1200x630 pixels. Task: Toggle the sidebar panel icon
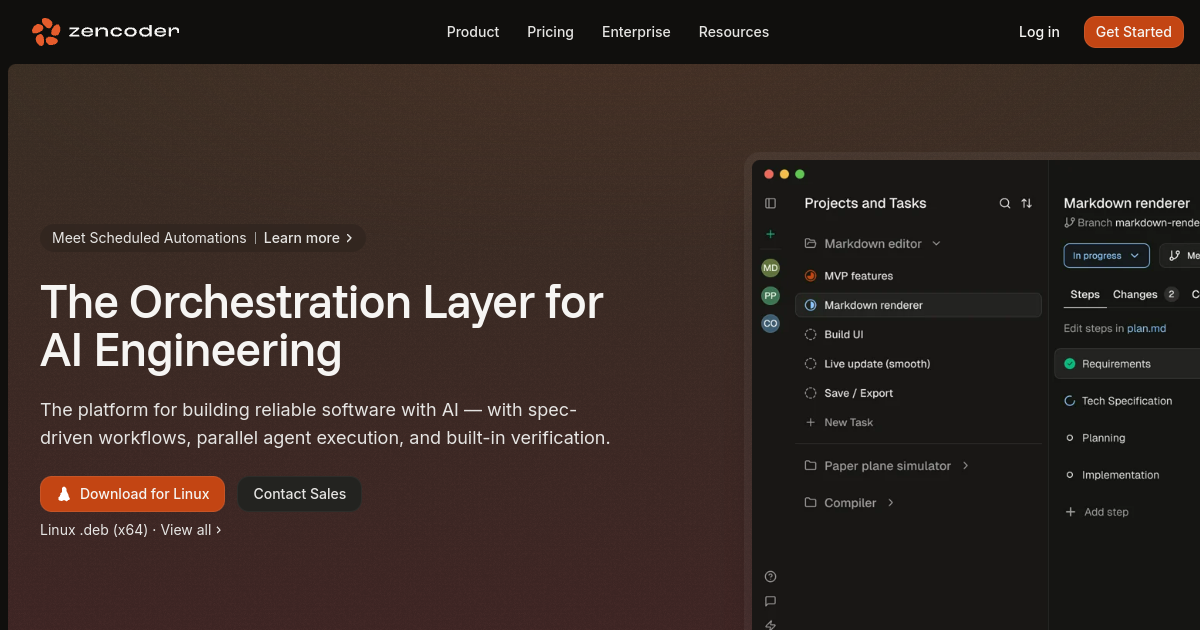click(x=770, y=203)
